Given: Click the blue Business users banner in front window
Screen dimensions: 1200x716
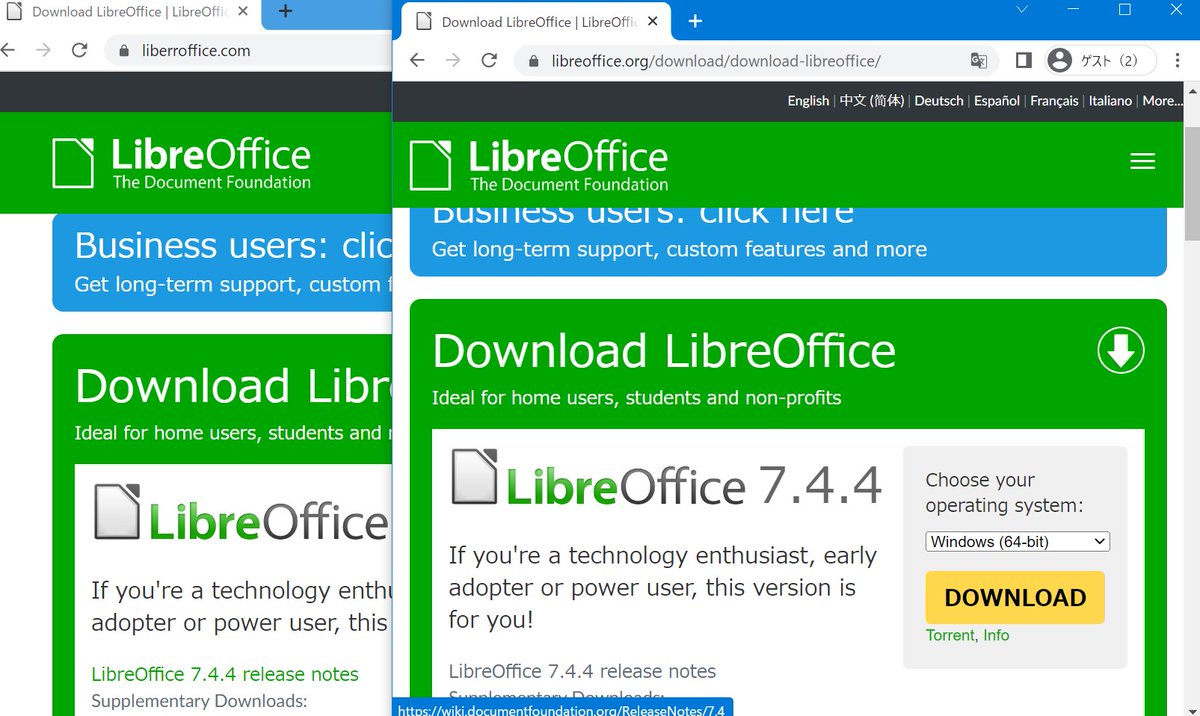Looking at the screenshot, I should (788, 241).
